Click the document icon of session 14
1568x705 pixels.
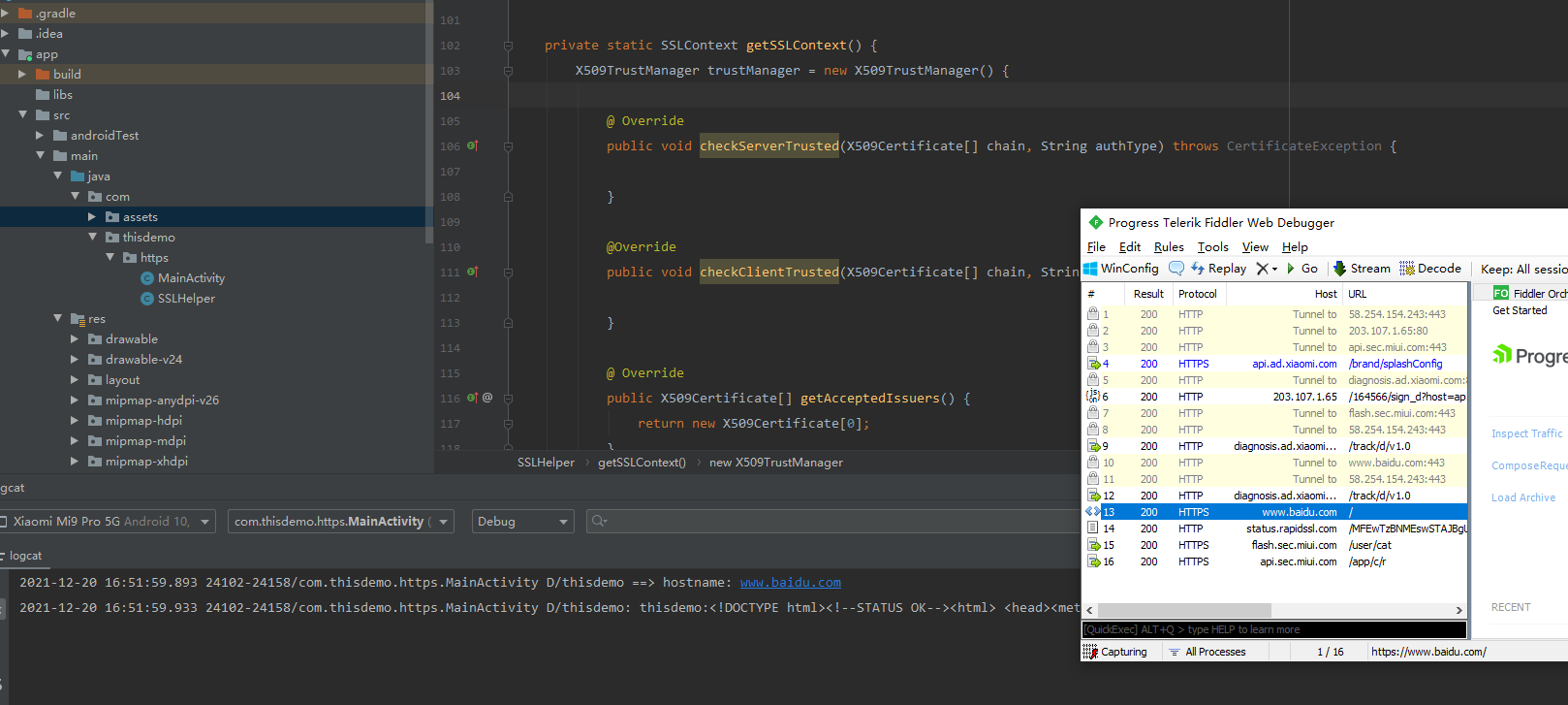click(1093, 529)
